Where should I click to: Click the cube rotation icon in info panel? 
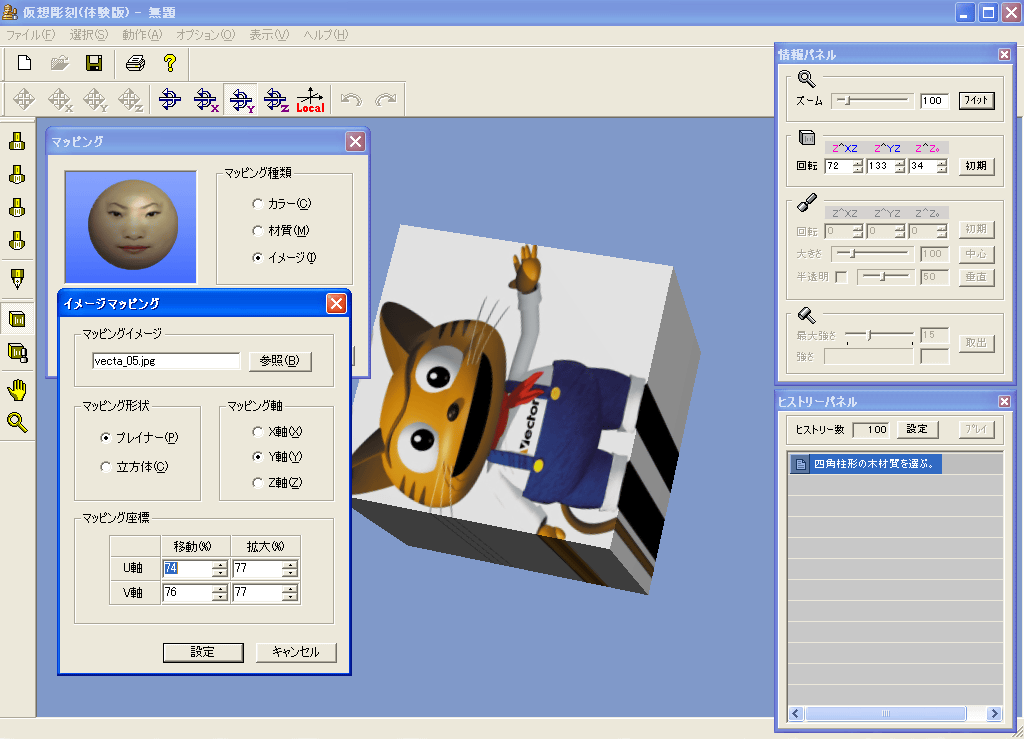coord(807,138)
